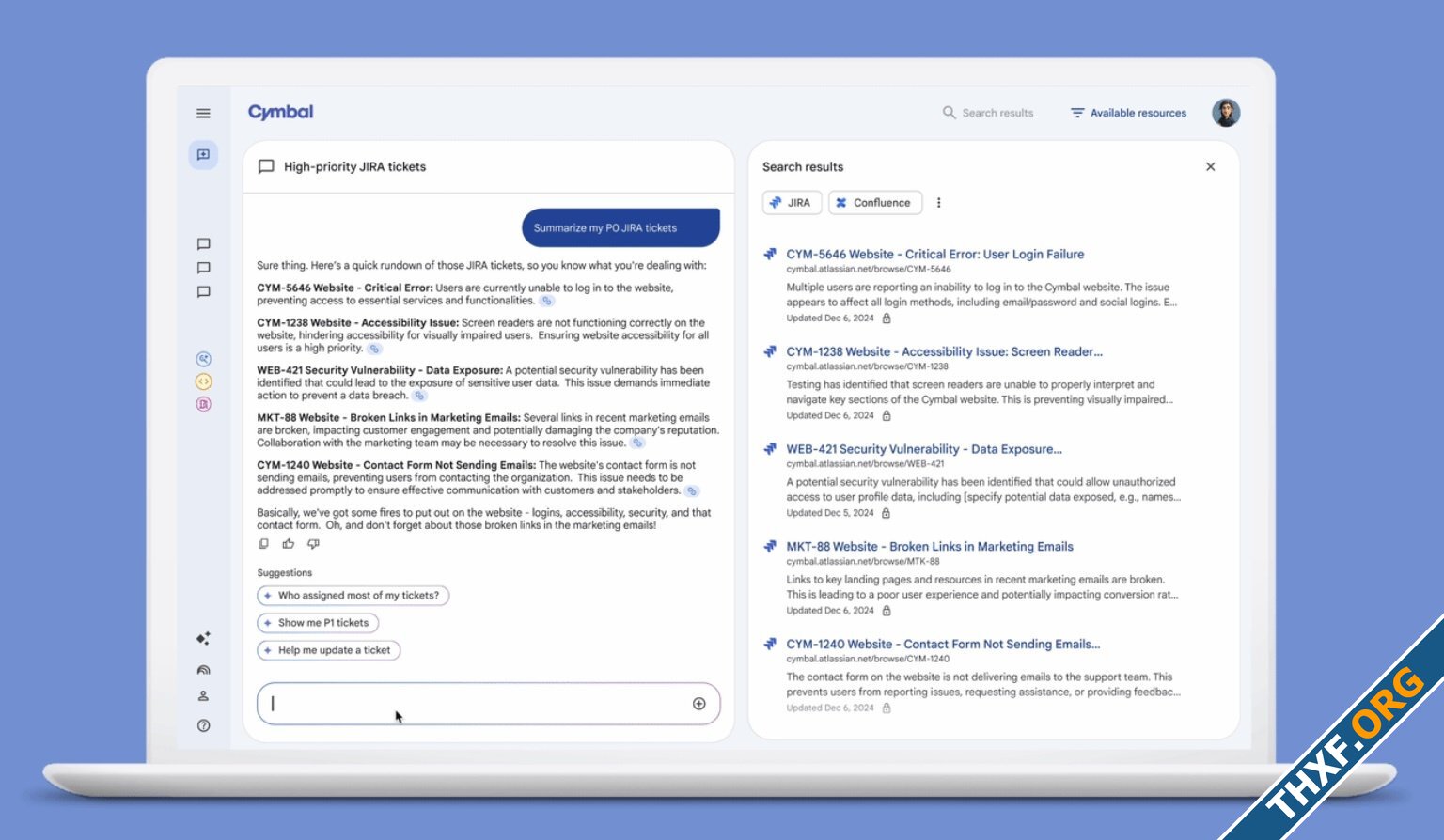Click the JIRA icon beside CYM-5646 result

coord(770,254)
